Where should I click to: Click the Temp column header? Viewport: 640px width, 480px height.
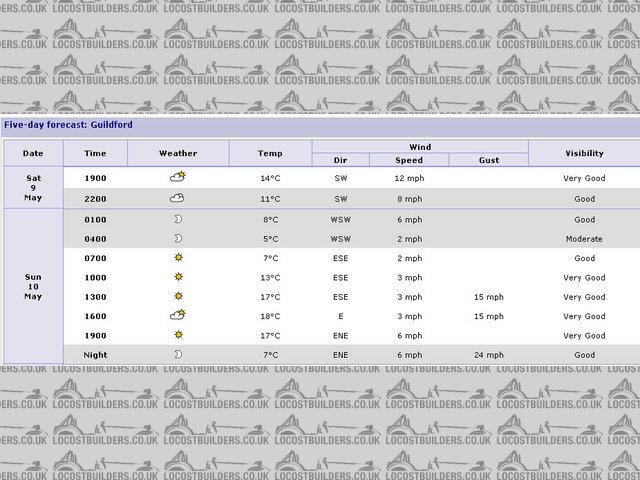click(270, 153)
